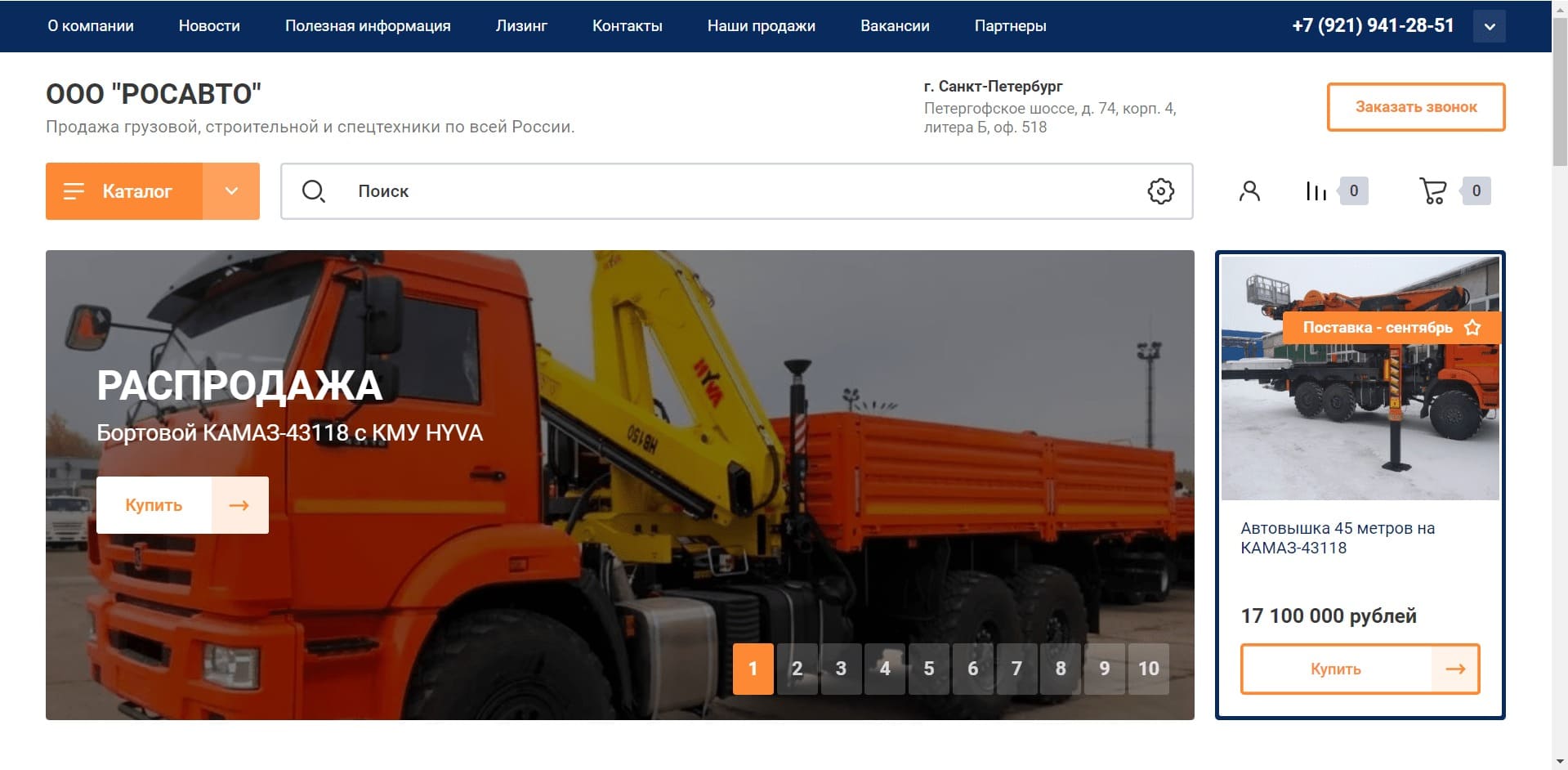The width and height of the screenshot is (1568, 770).
Task: Select banner slide 3
Action: (x=841, y=669)
